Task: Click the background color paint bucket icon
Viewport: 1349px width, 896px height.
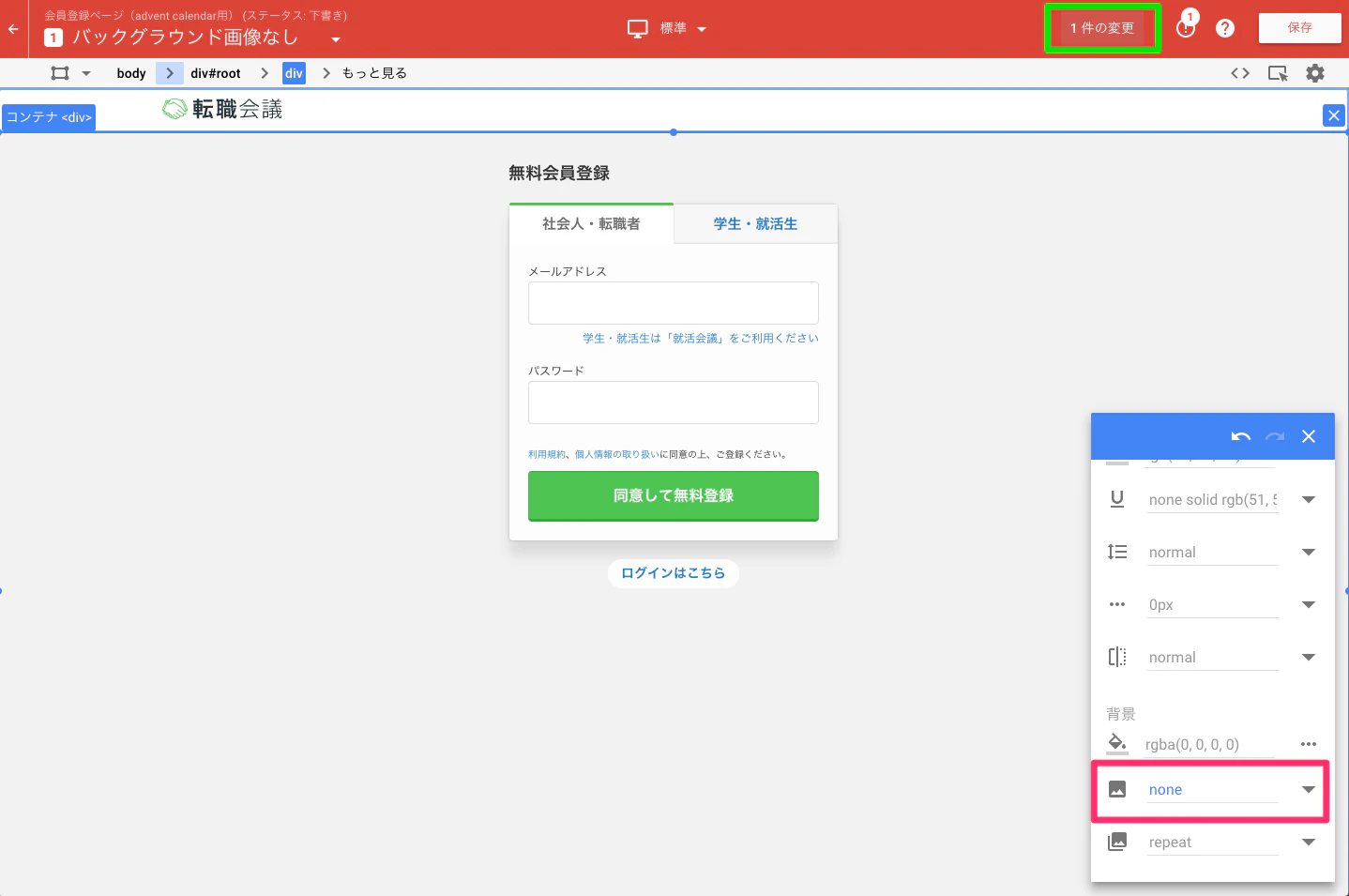Action: [1117, 743]
